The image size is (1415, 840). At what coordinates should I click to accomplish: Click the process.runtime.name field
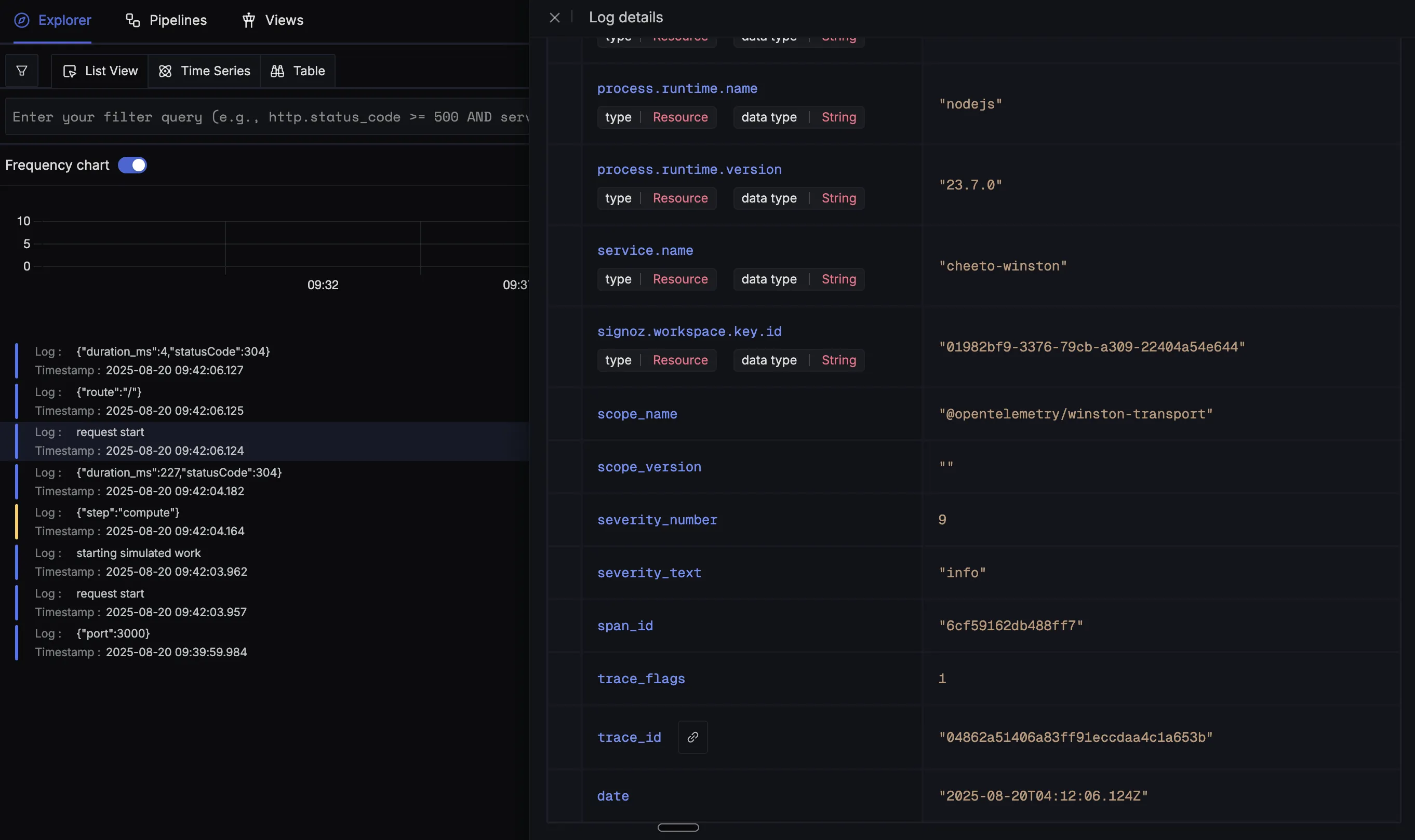point(677,88)
